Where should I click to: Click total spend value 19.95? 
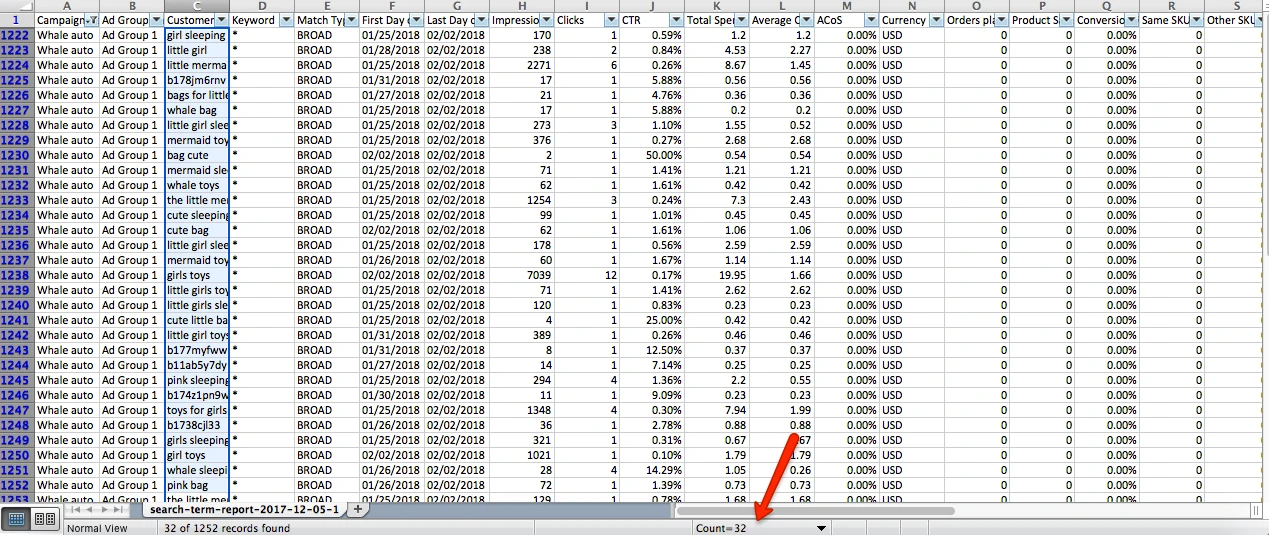click(x=717, y=275)
